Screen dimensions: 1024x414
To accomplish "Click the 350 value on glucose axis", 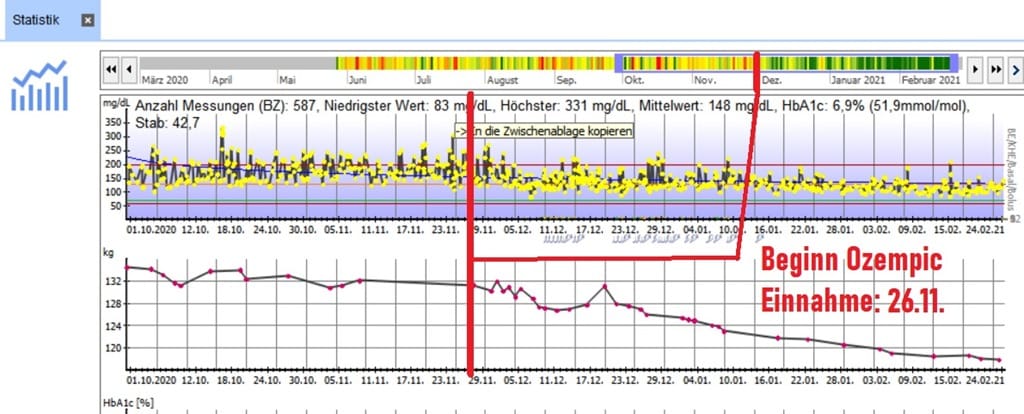I will [113, 122].
